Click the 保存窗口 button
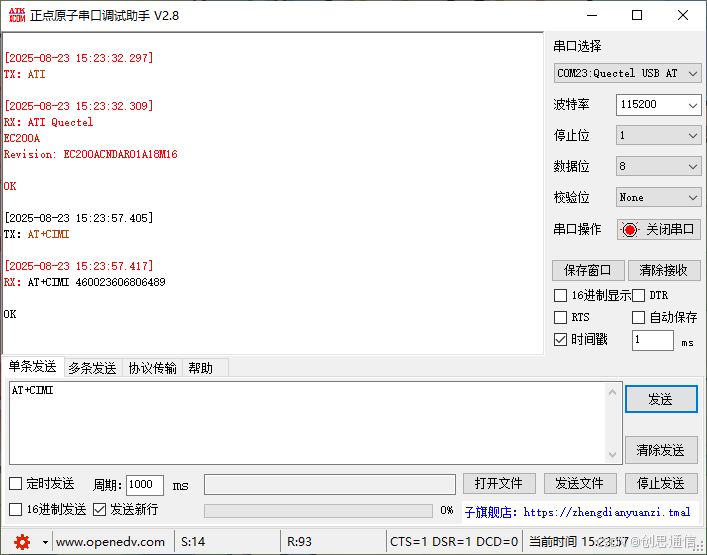This screenshot has width=707, height=555. [588, 271]
